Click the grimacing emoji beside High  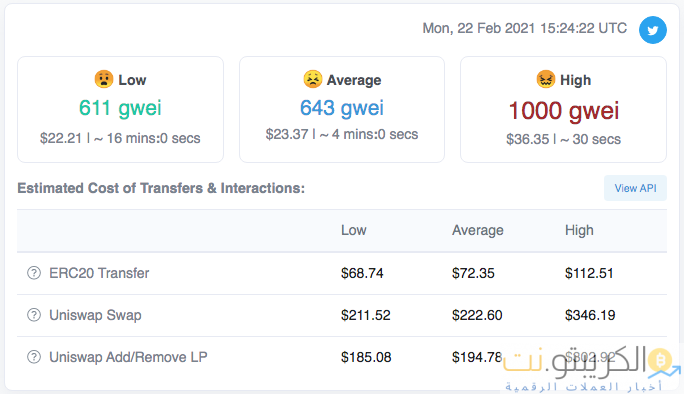[546, 79]
